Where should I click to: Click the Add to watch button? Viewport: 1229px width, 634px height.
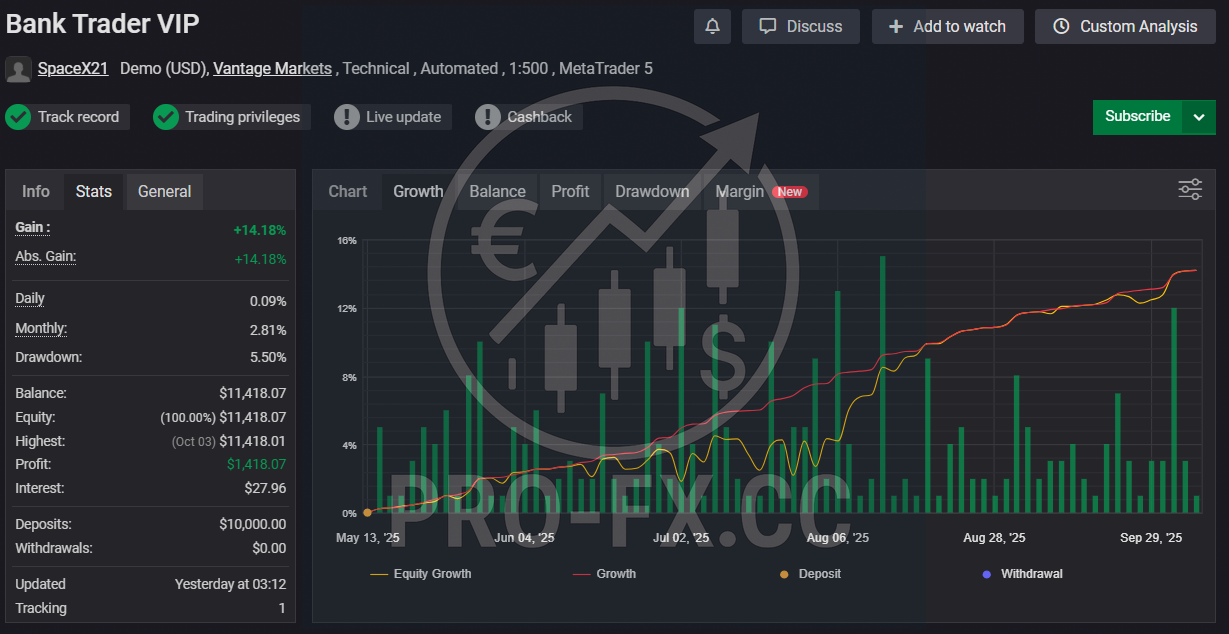(947, 27)
